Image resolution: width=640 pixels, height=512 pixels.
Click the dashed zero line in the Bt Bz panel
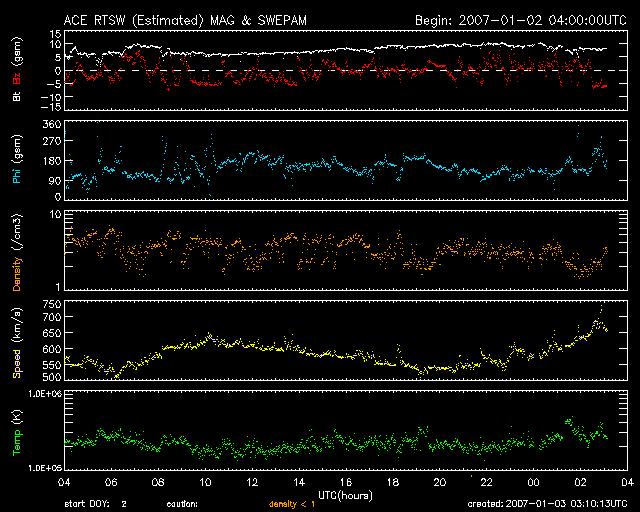pos(346,71)
